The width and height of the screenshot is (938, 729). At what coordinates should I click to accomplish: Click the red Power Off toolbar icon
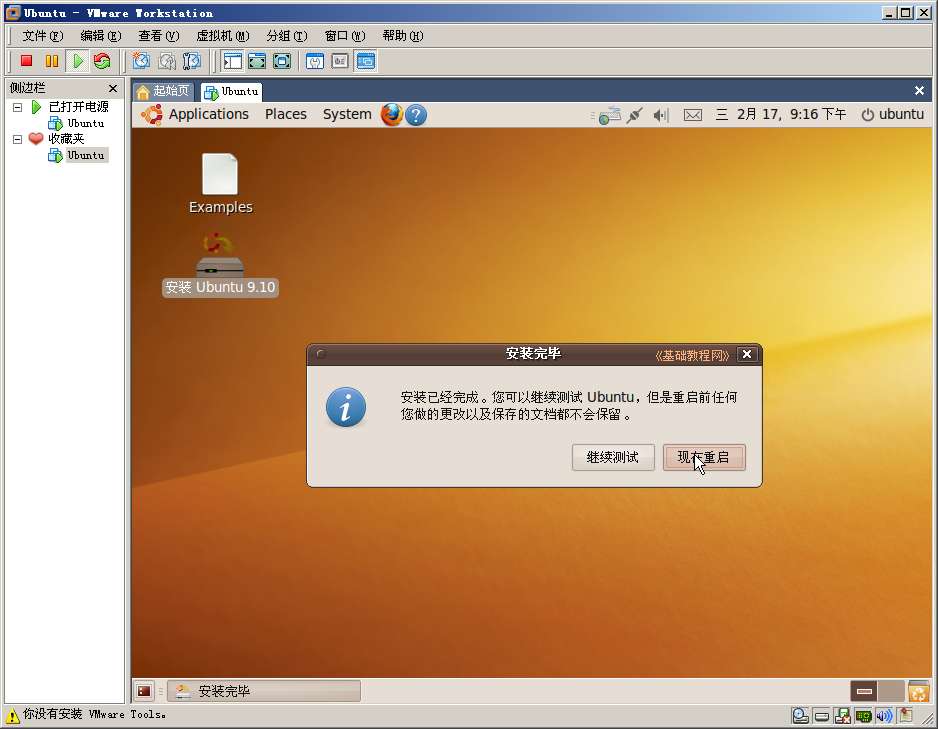coord(26,60)
